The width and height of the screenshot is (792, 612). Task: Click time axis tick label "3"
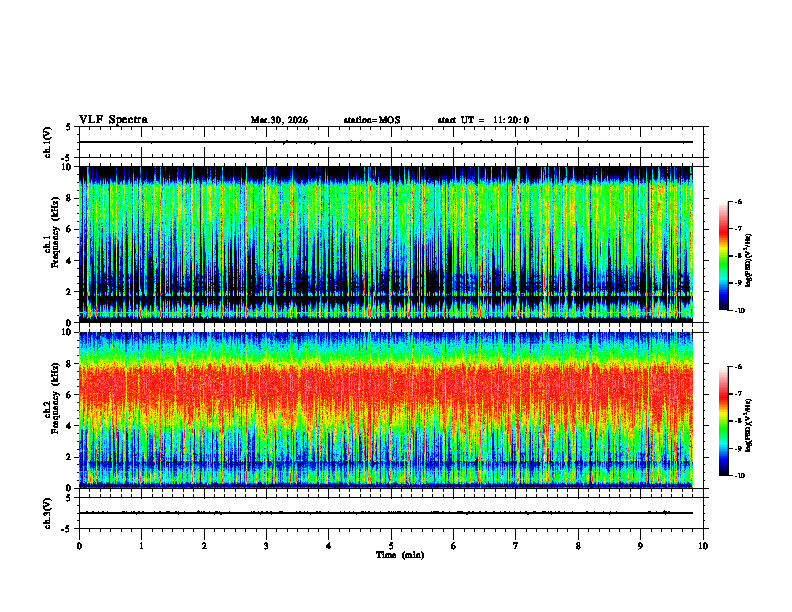(266, 546)
